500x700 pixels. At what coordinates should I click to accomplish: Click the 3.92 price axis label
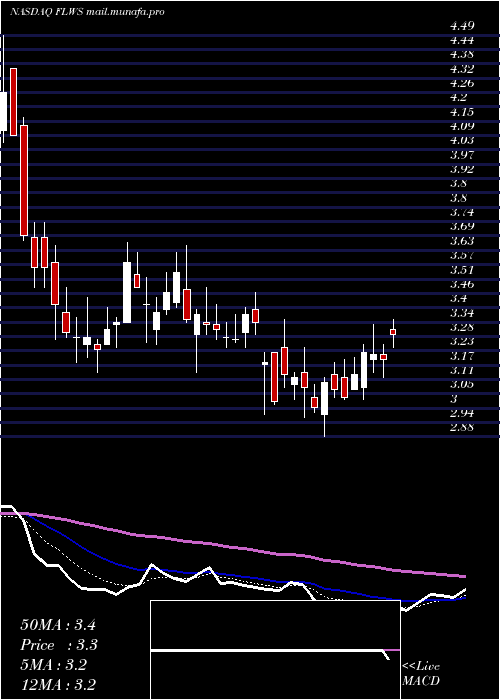462,169
